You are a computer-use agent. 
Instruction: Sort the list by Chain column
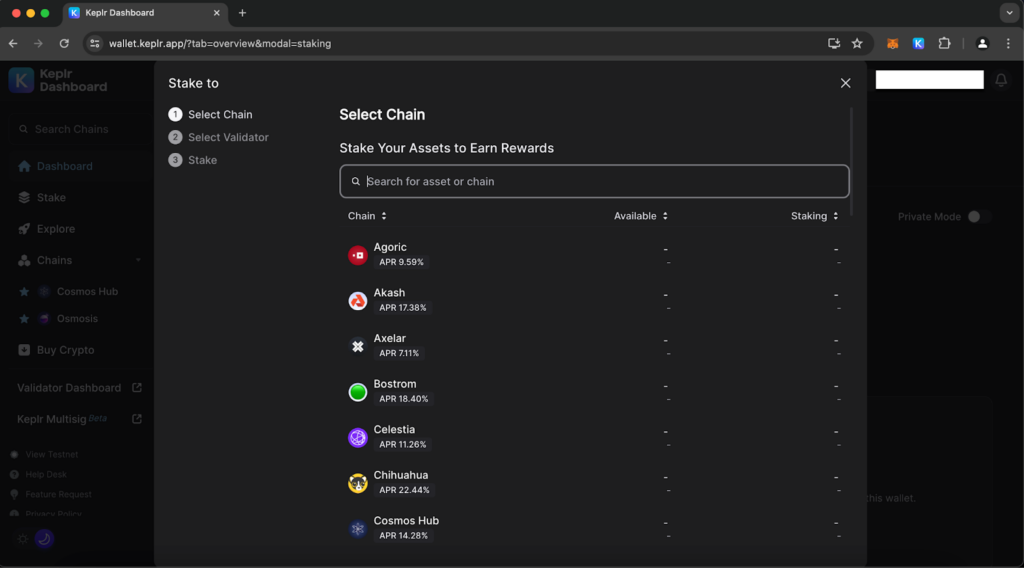coord(367,216)
